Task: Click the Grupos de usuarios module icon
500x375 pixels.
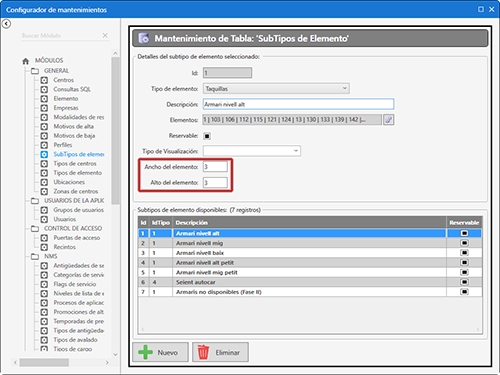Action: 44,210
